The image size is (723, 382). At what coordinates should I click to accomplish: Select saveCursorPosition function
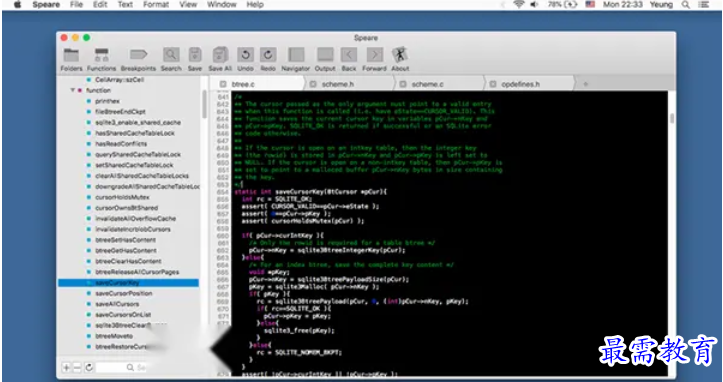point(124,293)
